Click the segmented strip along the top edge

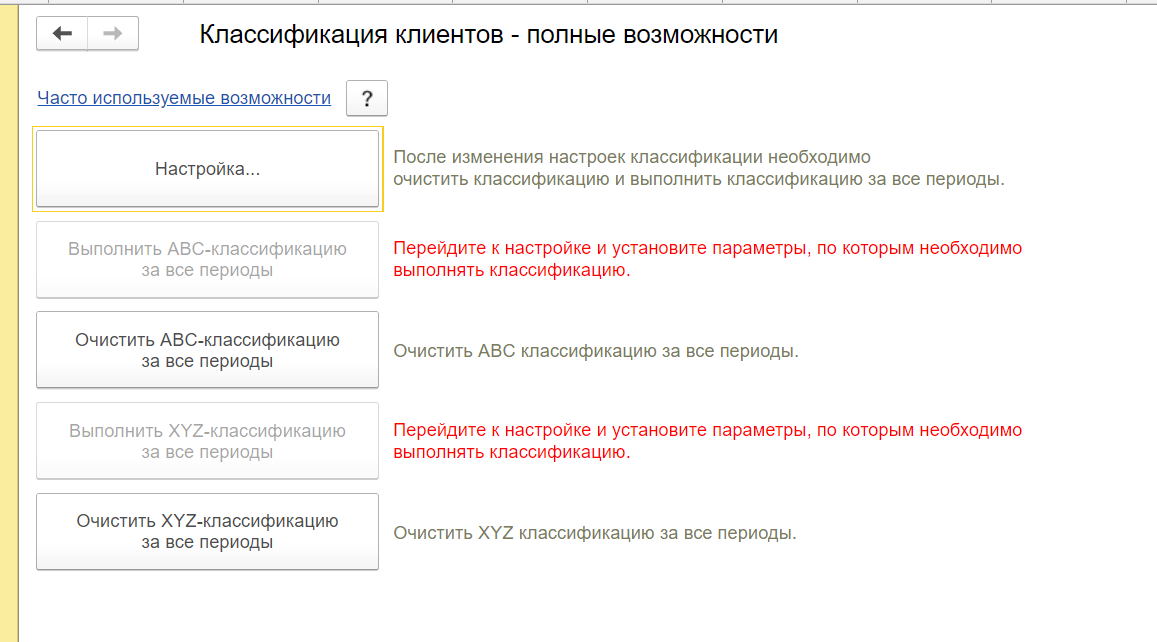(x=600, y=4)
